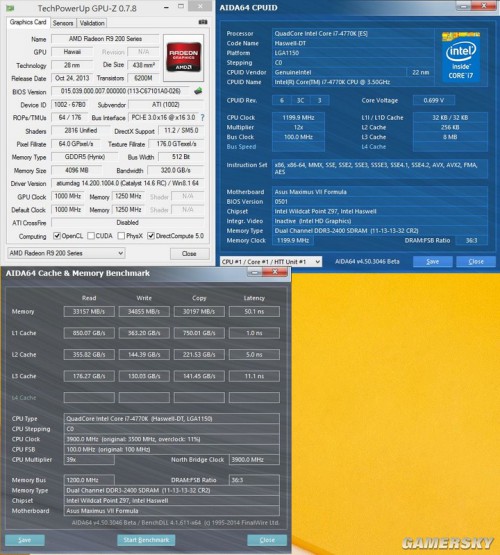Click the Start Benchmark button
Viewport: 500px width, 555px height.
146,540
